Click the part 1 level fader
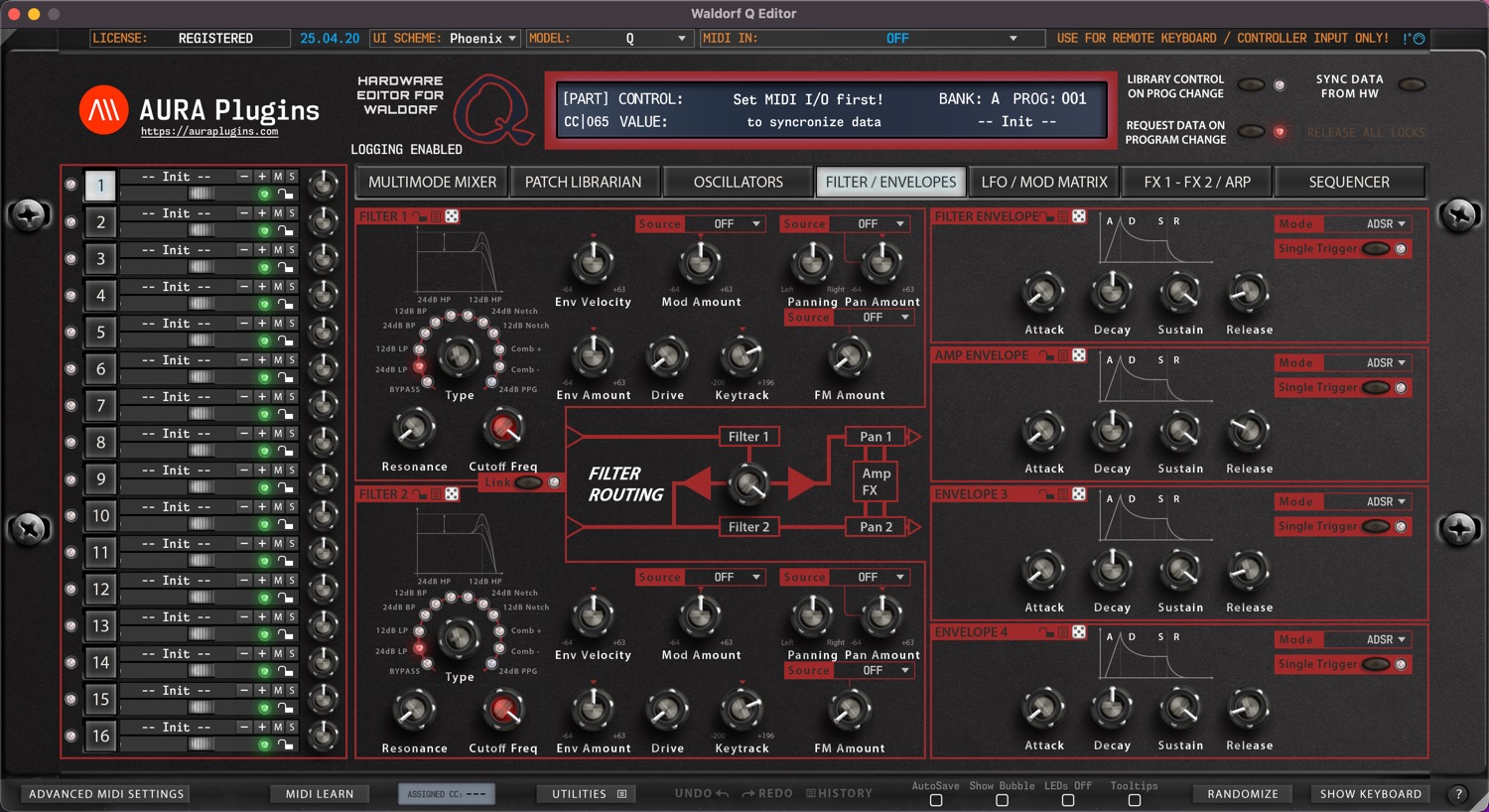The image size is (1489, 812). coord(202,194)
